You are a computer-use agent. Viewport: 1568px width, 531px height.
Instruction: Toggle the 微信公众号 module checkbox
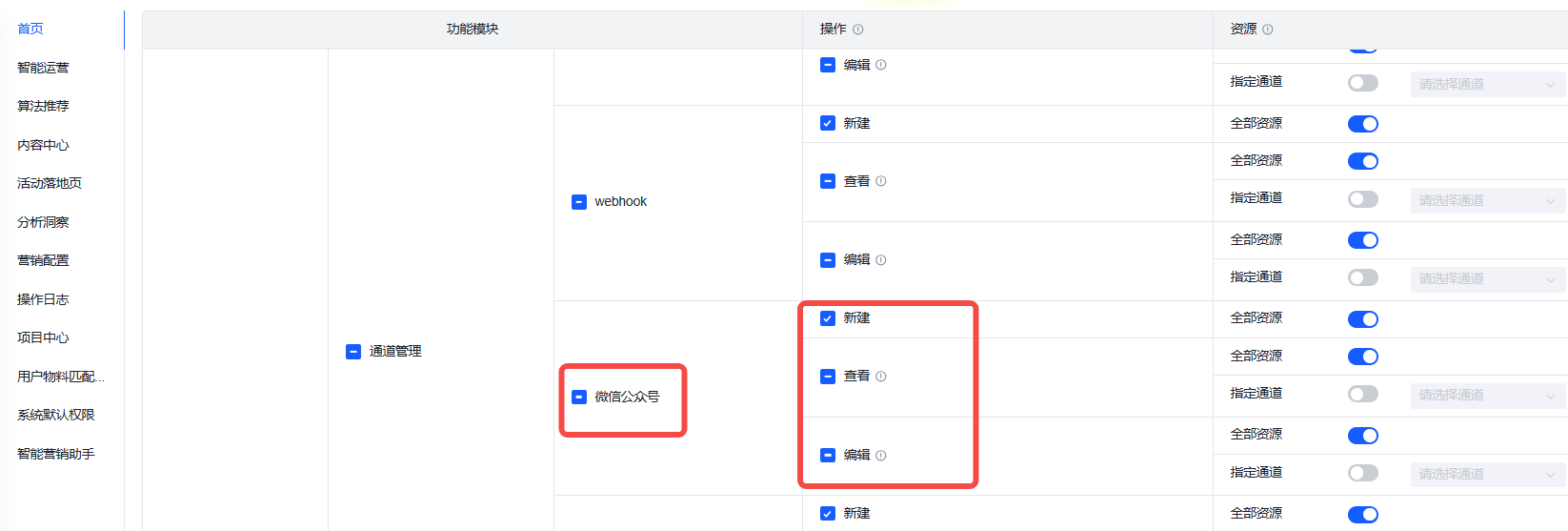pyautogui.click(x=579, y=397)
